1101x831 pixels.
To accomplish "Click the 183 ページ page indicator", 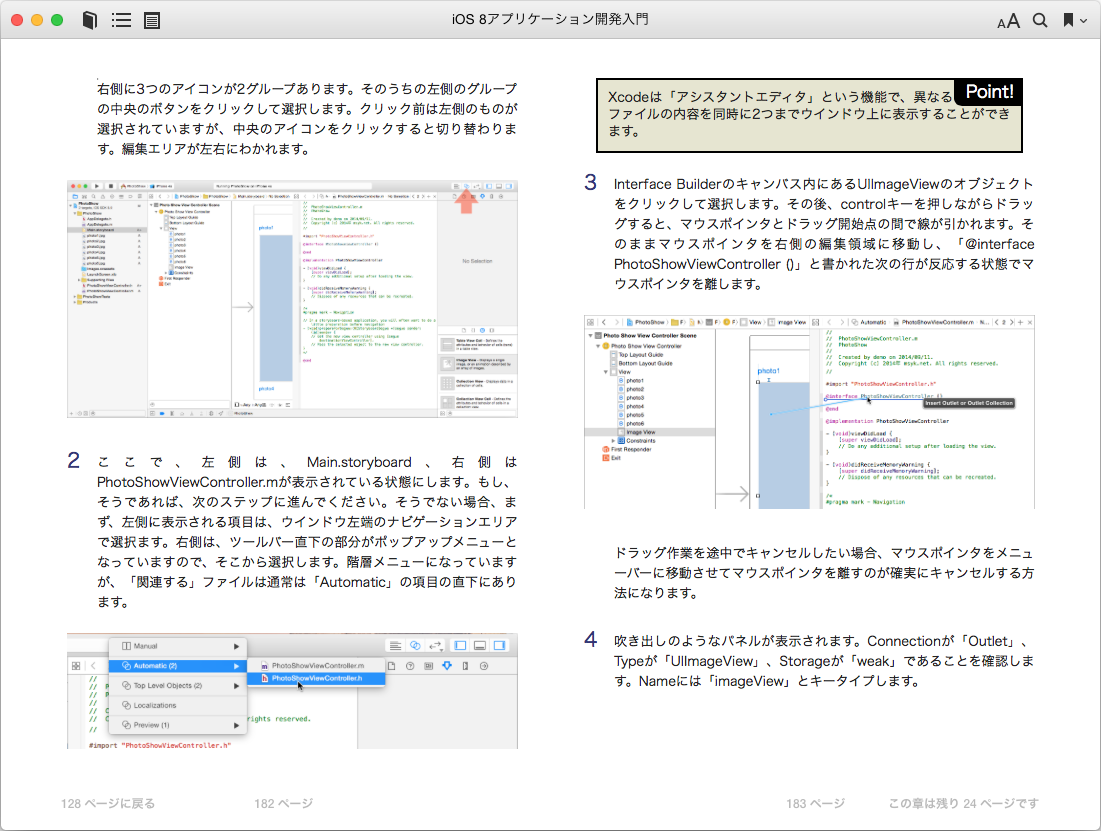I will tap(815, 803).
